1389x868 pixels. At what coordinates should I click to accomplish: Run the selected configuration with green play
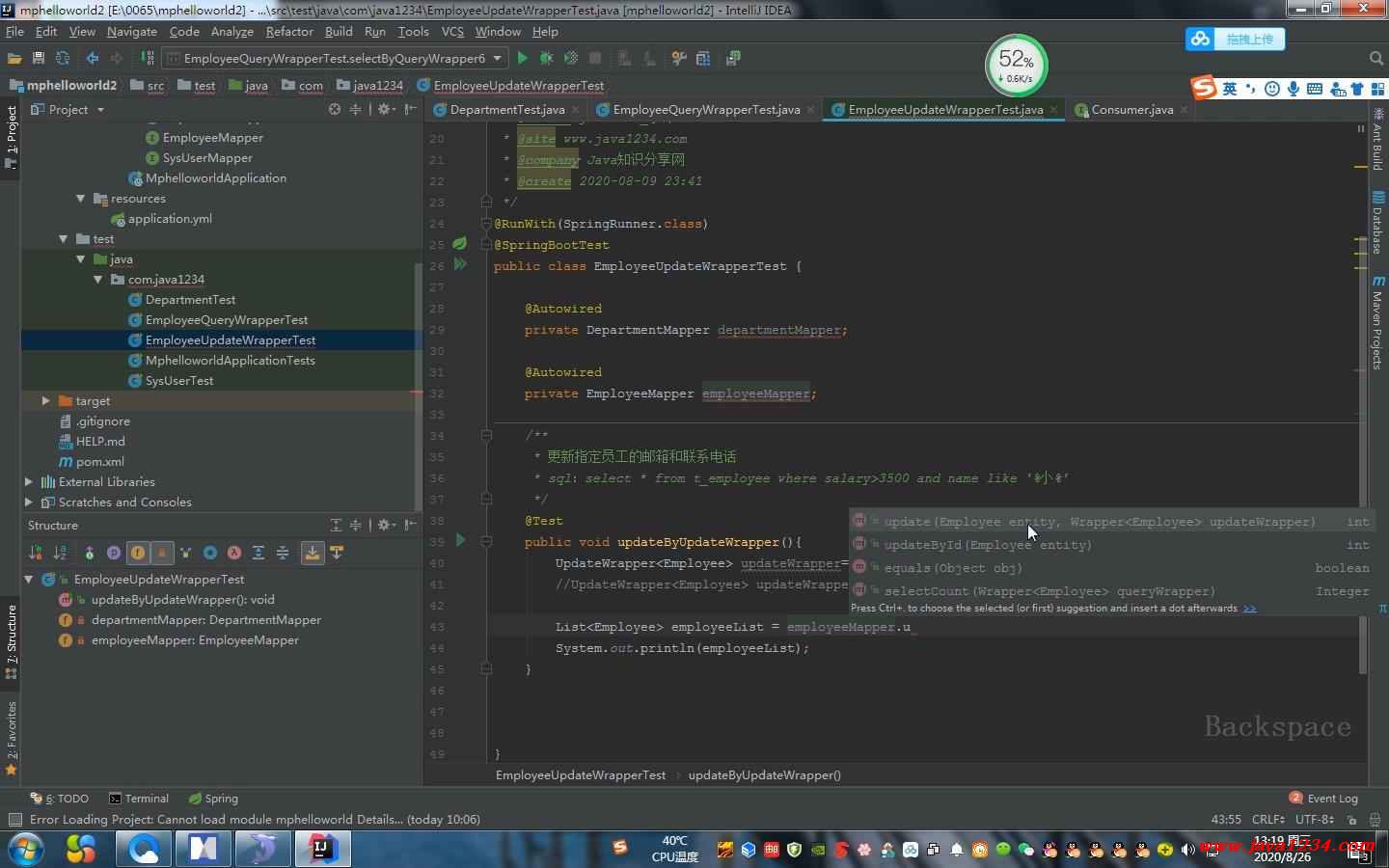(522, 59)
